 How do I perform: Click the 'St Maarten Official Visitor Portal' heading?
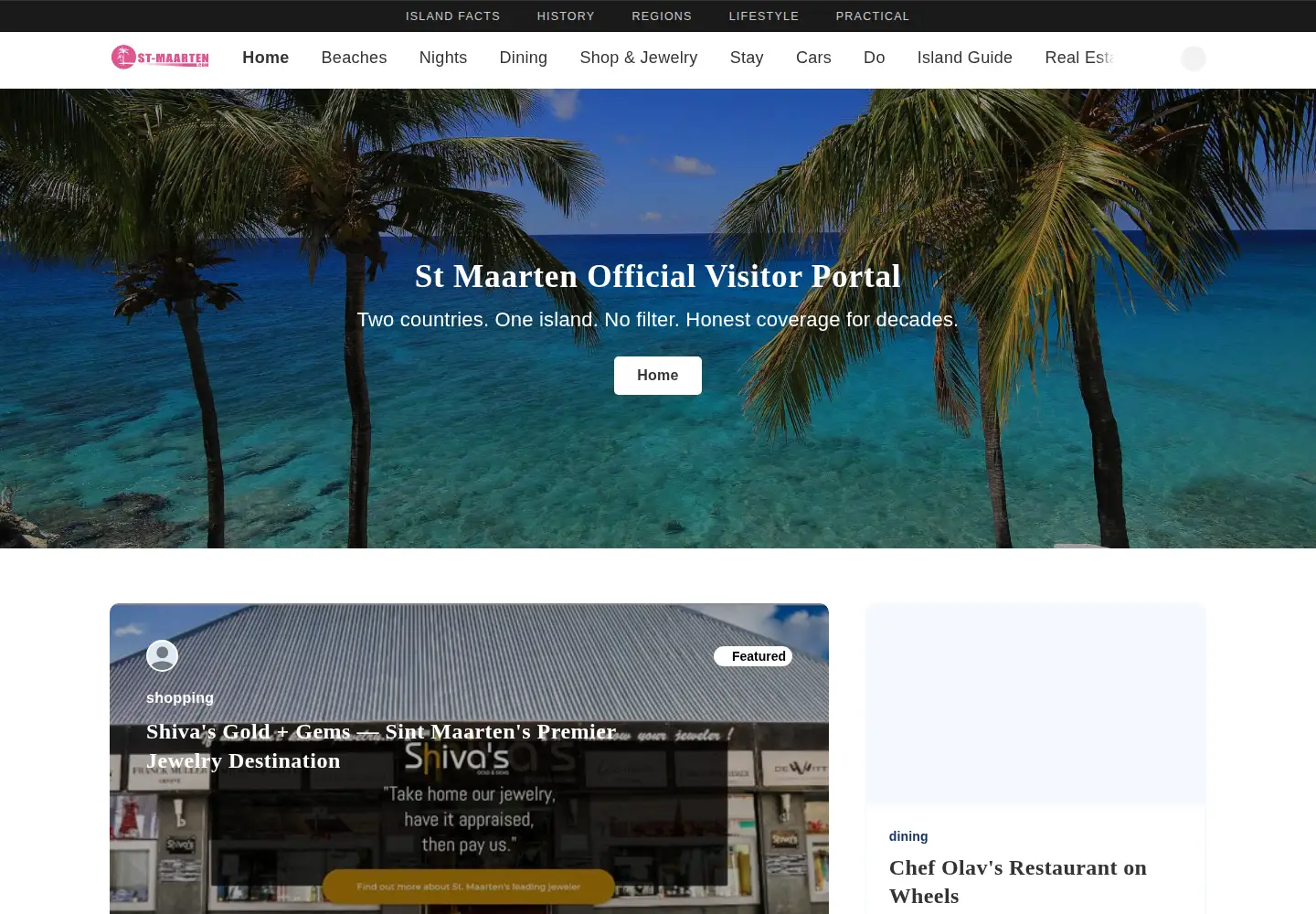tap(658, 276)
